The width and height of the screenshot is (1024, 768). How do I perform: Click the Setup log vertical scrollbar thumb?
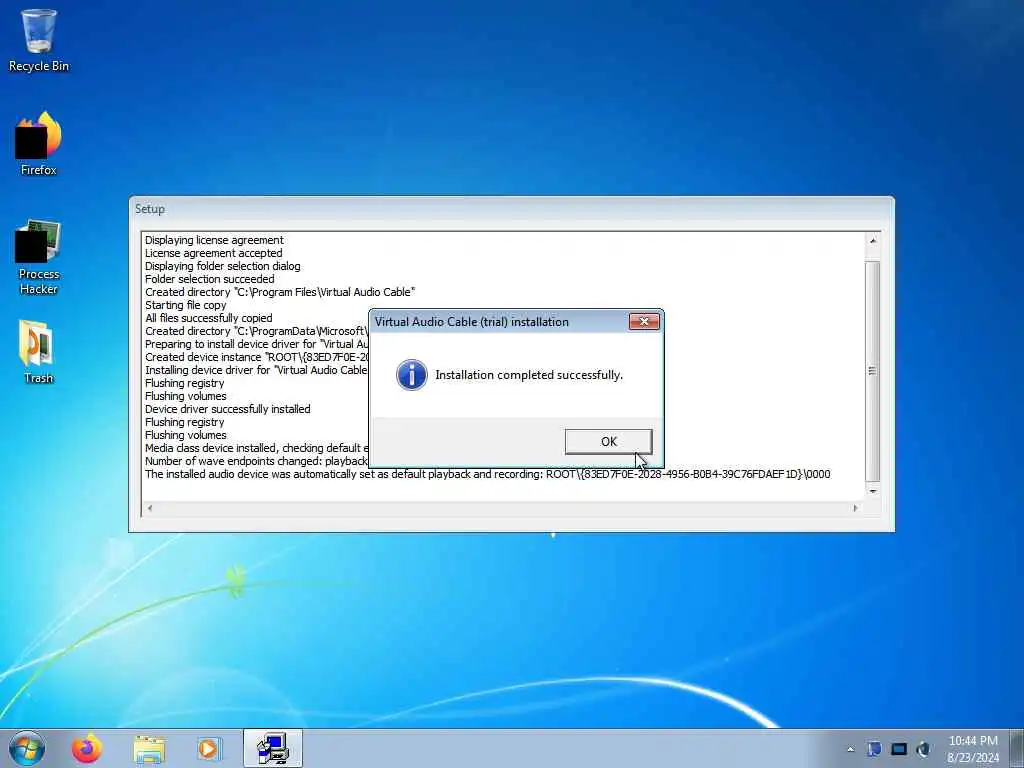coord(872,371)
